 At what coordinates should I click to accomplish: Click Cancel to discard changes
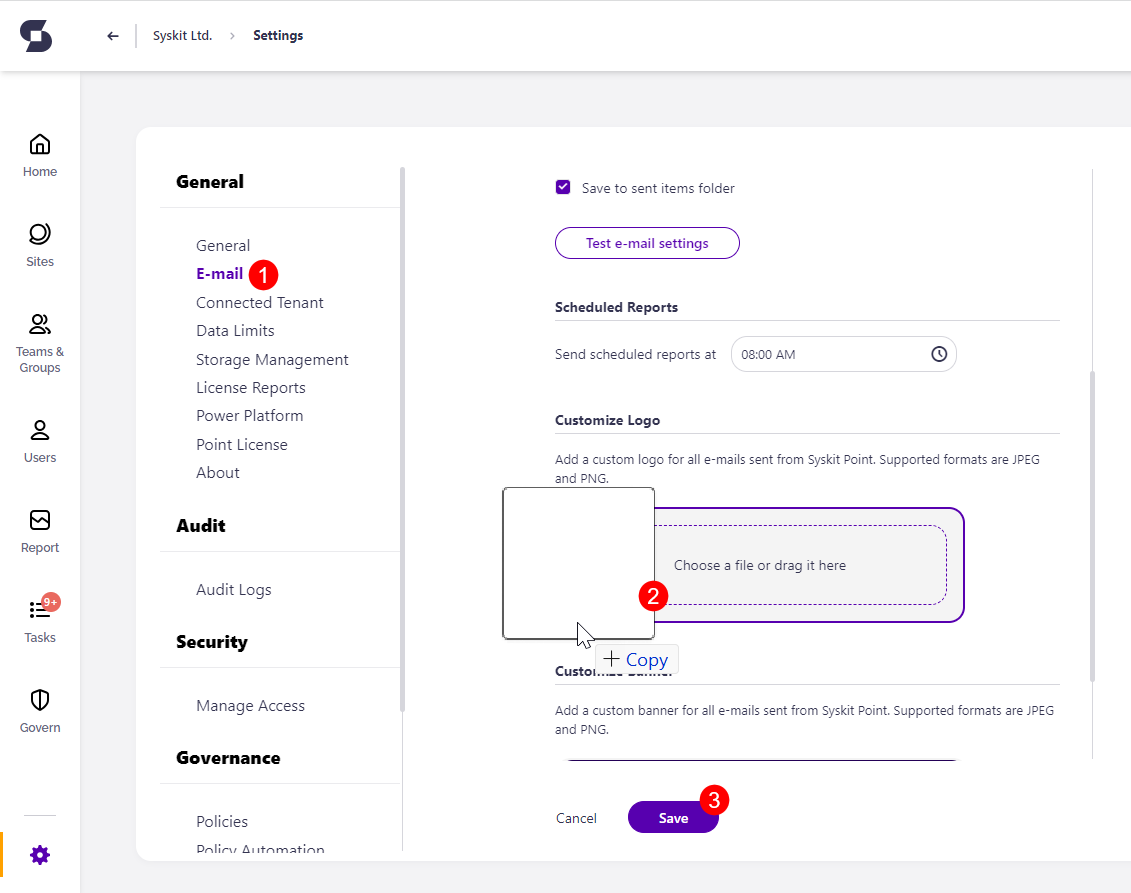576,818
